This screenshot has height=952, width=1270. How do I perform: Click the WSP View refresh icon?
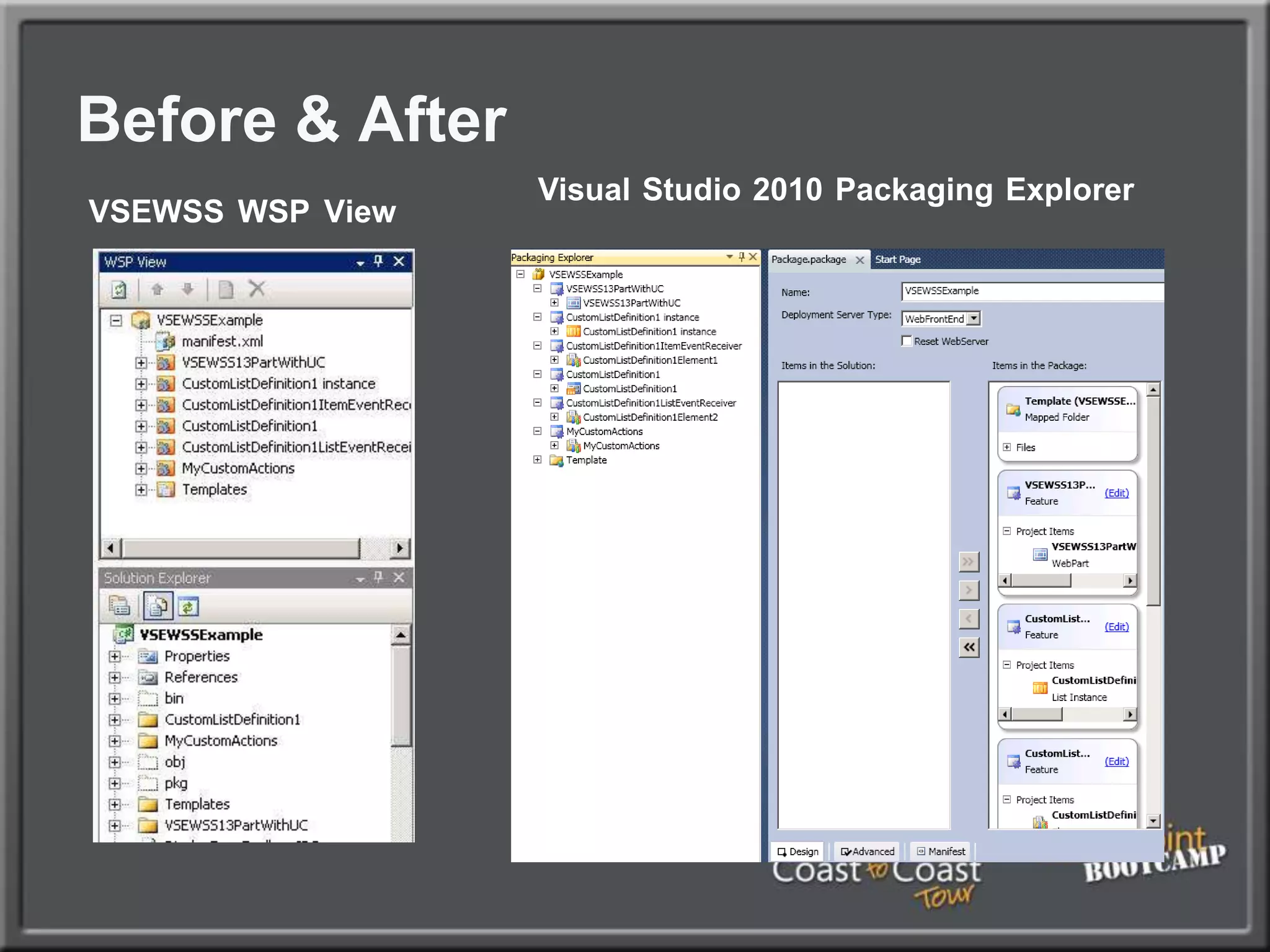click(x=119, y=289)
